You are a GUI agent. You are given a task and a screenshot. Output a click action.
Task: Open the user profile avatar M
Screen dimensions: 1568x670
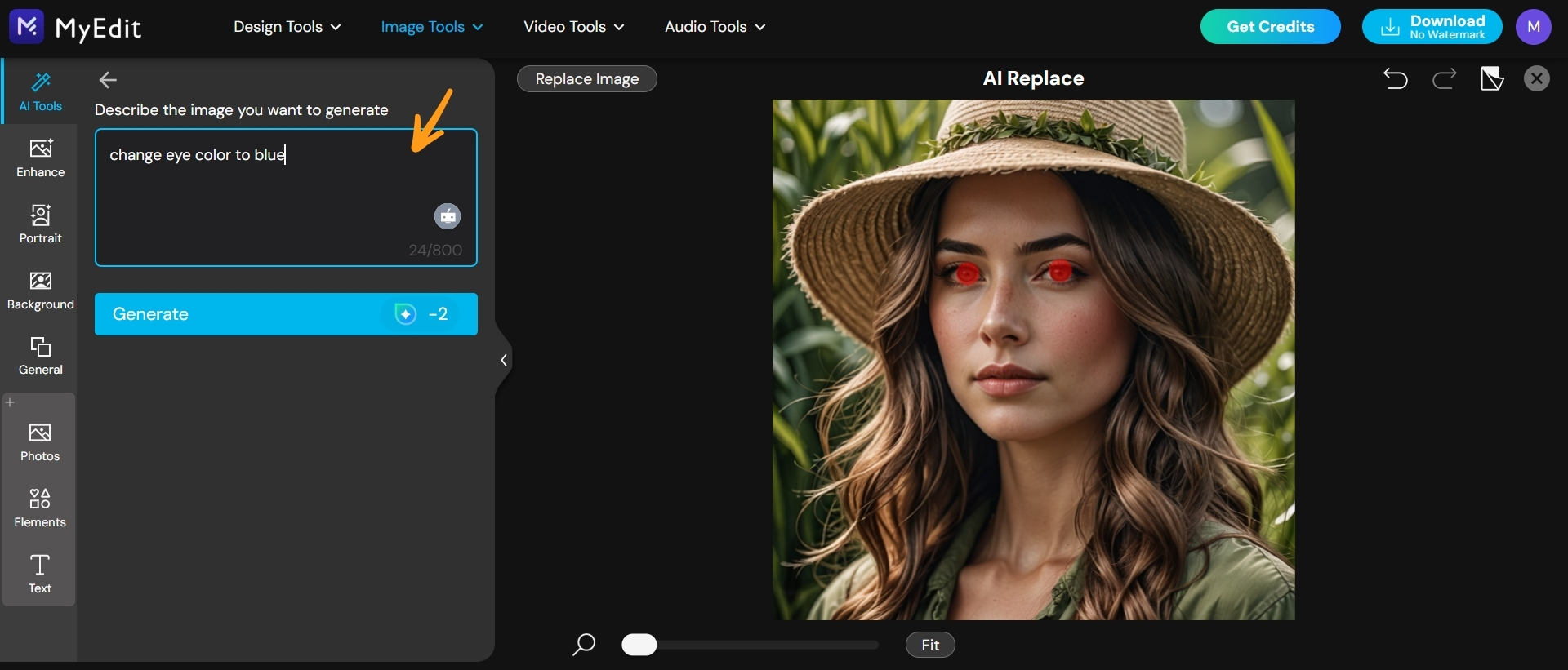1534,27
